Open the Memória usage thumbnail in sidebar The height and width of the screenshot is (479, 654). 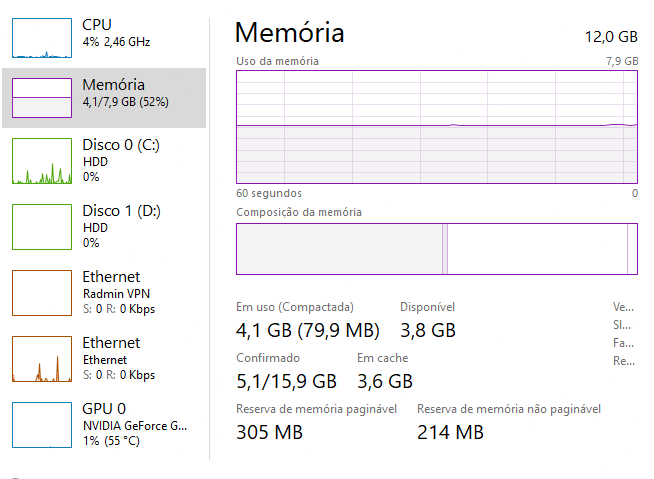pos(42,98)
